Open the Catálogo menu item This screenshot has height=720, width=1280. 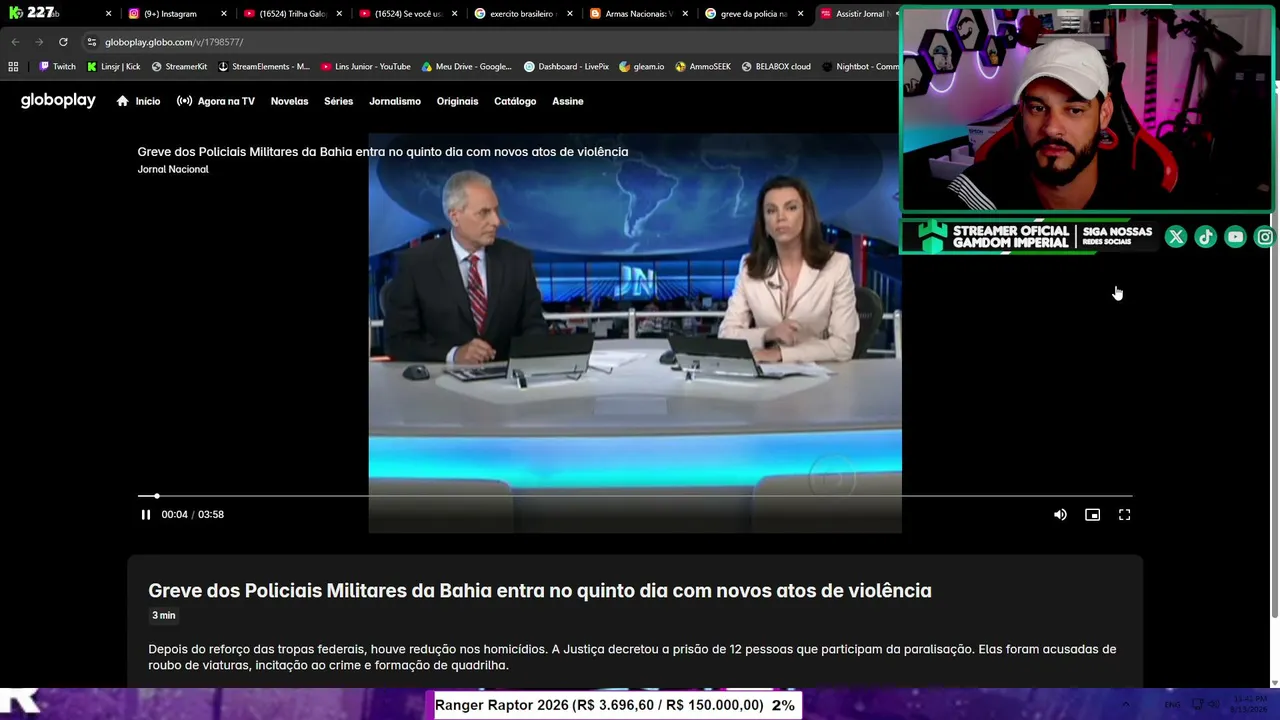(x=515, y=101)
